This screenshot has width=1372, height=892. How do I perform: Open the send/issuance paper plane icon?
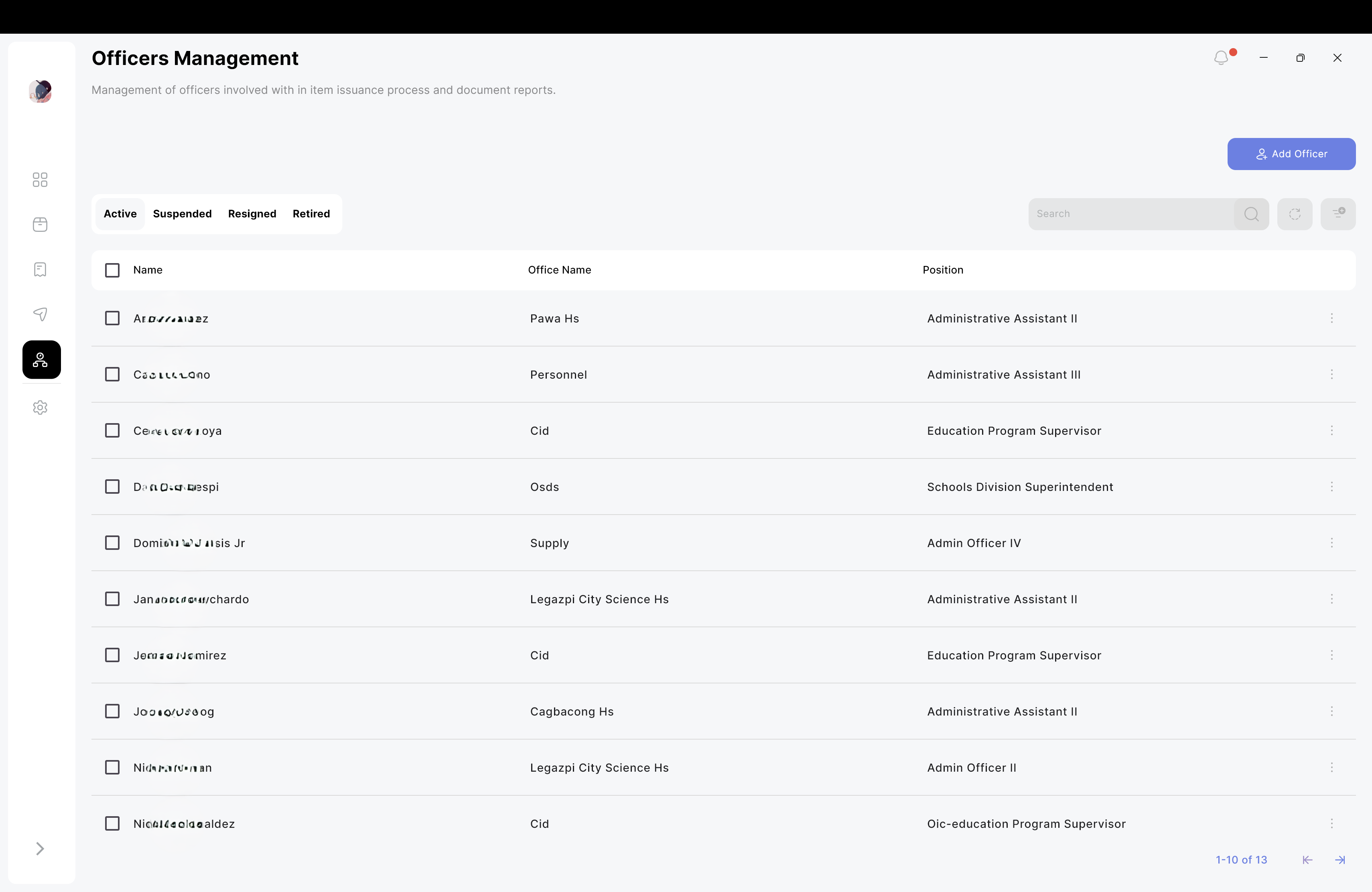40,314
